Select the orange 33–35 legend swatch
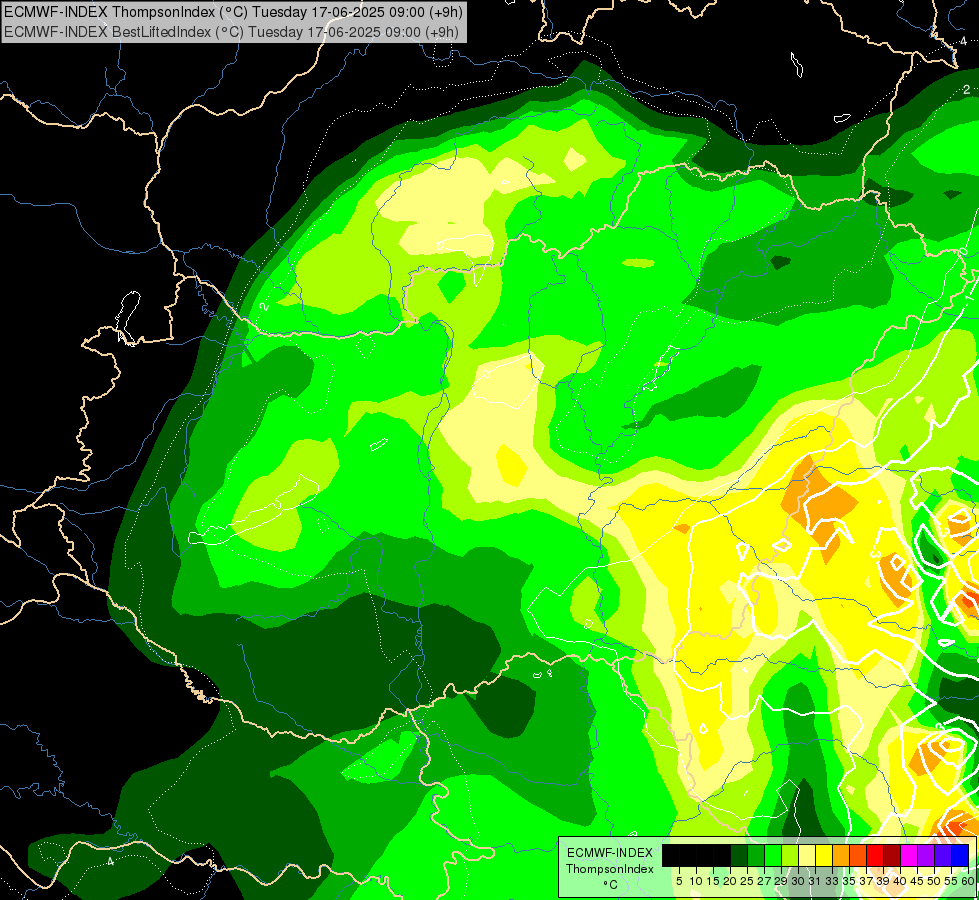This screenshot has height=900, width=979. [x=841, y=856]
